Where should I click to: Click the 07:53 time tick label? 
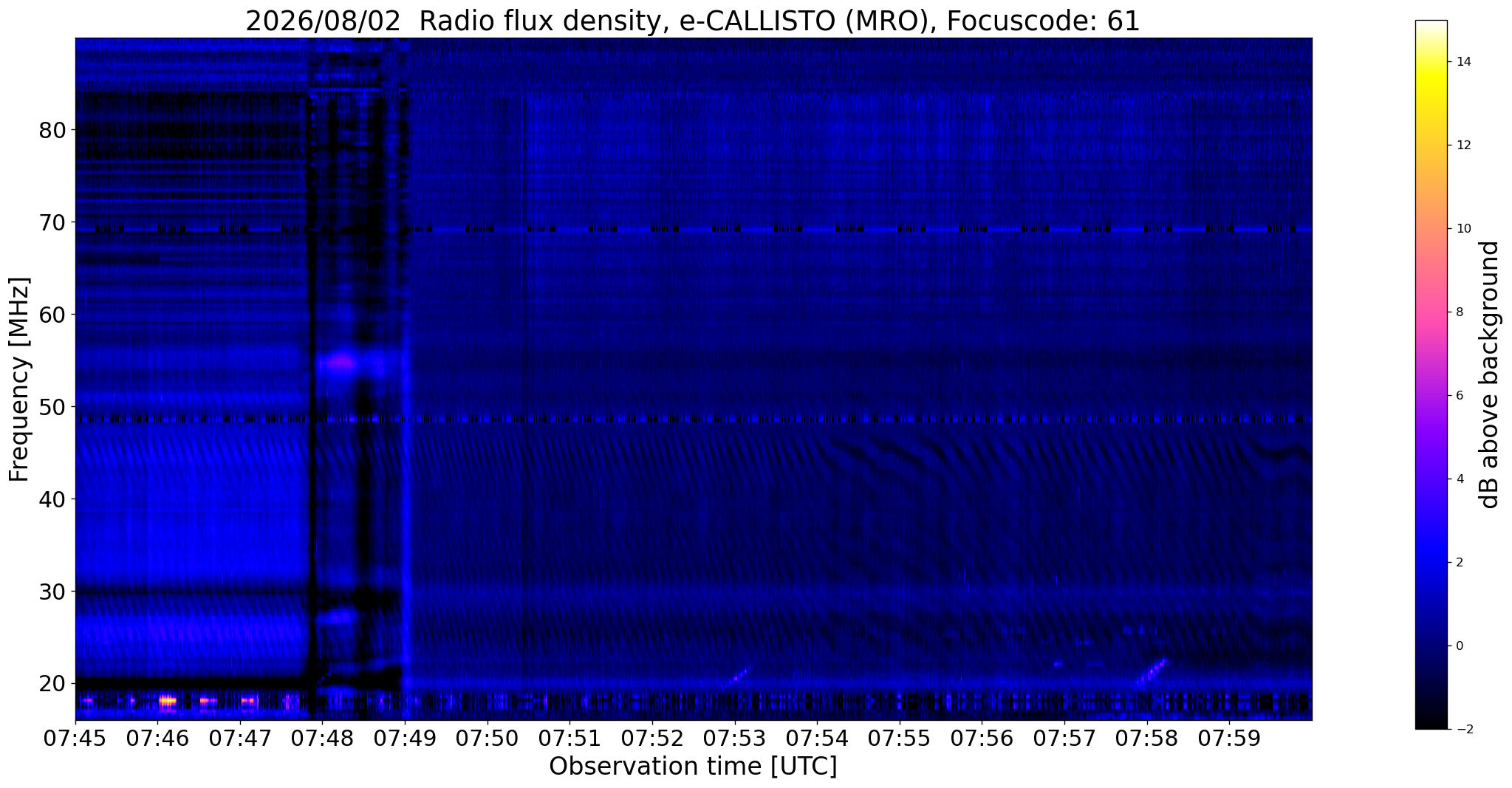coord(735,739)
